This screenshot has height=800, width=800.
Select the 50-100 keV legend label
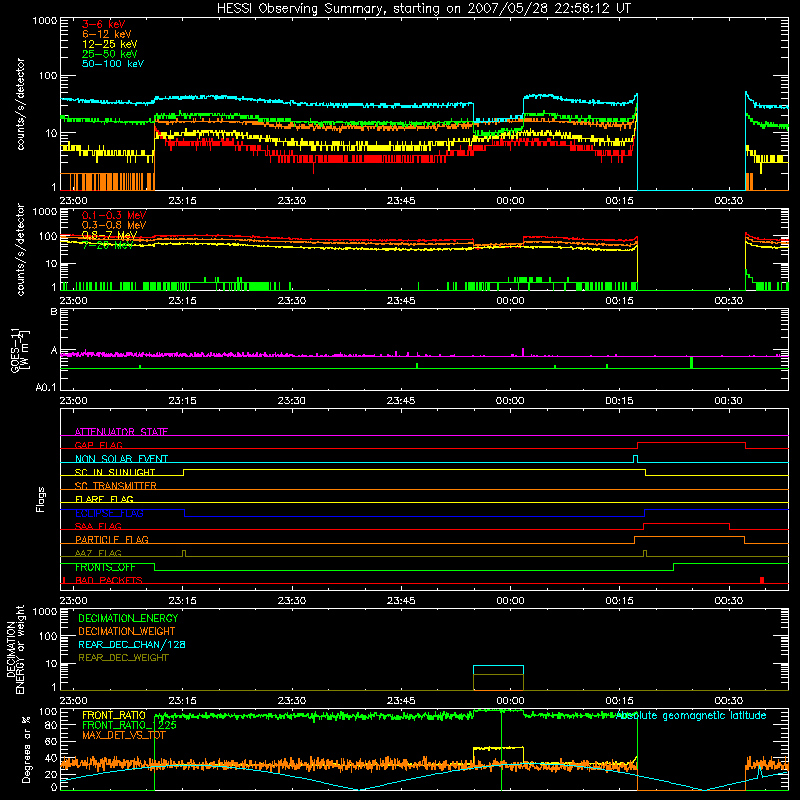click(113, 63)
